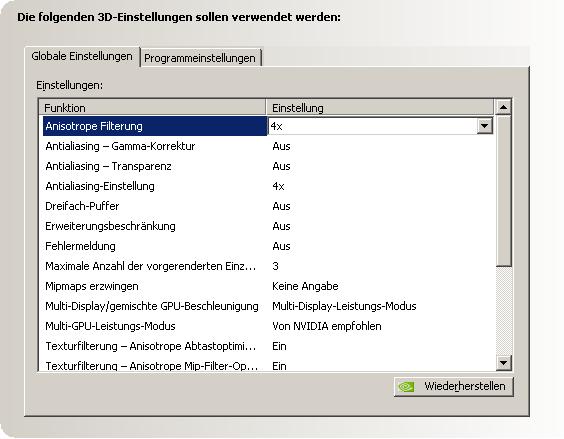Image resolution: width=564 pixels, height=439 pixels.
Task: Click the settings list scrollbar thumb
Action: point(503,191)
